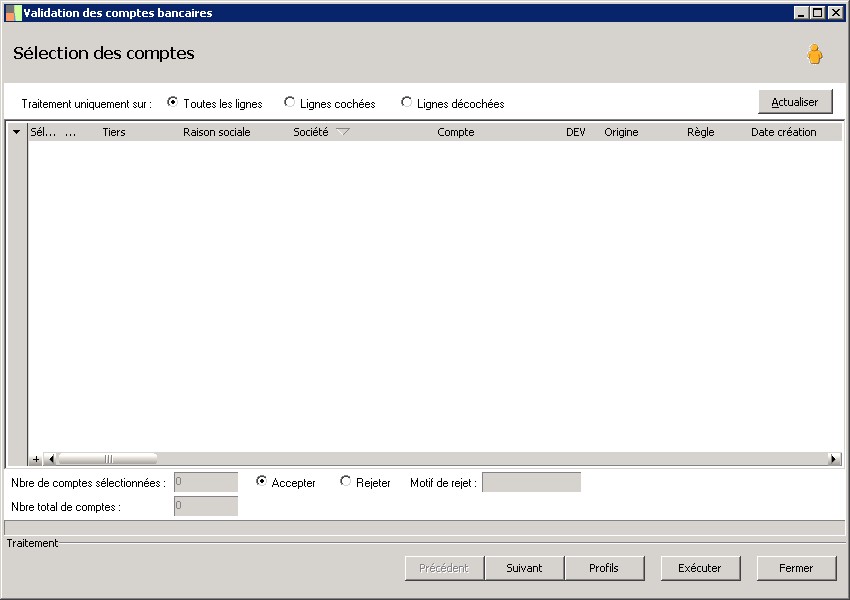Click the horizontal scrollbar thumb
Image resolution: width=850 pixels, height=600 pixels.
click(107, 459)
